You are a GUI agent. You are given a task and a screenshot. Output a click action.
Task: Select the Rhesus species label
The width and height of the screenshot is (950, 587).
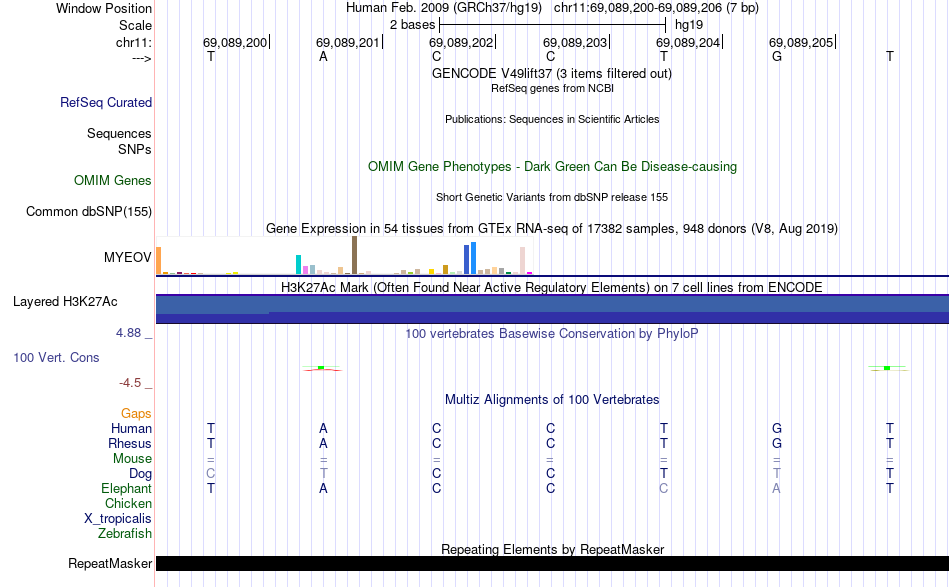pyautogui.click(x=130, y=443)
